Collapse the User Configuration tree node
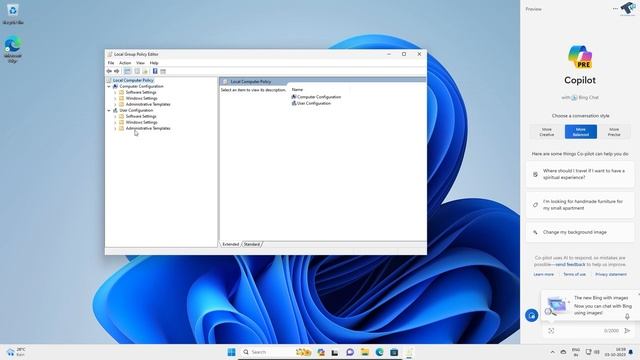This screenshot has width=640, height=360. pyautogui.click(x=109, y=111)
